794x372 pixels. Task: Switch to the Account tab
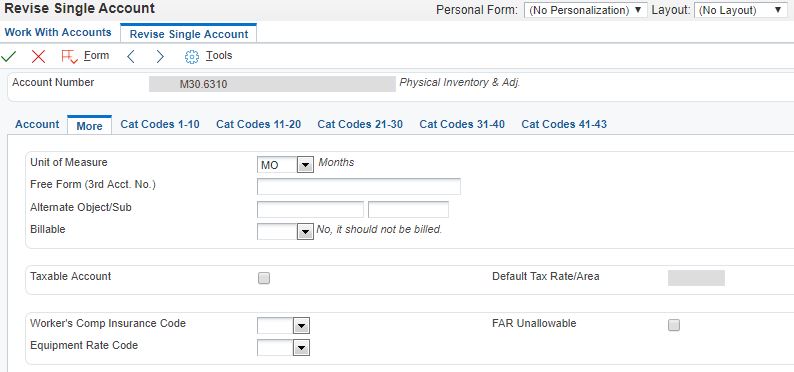pos(37,125)
